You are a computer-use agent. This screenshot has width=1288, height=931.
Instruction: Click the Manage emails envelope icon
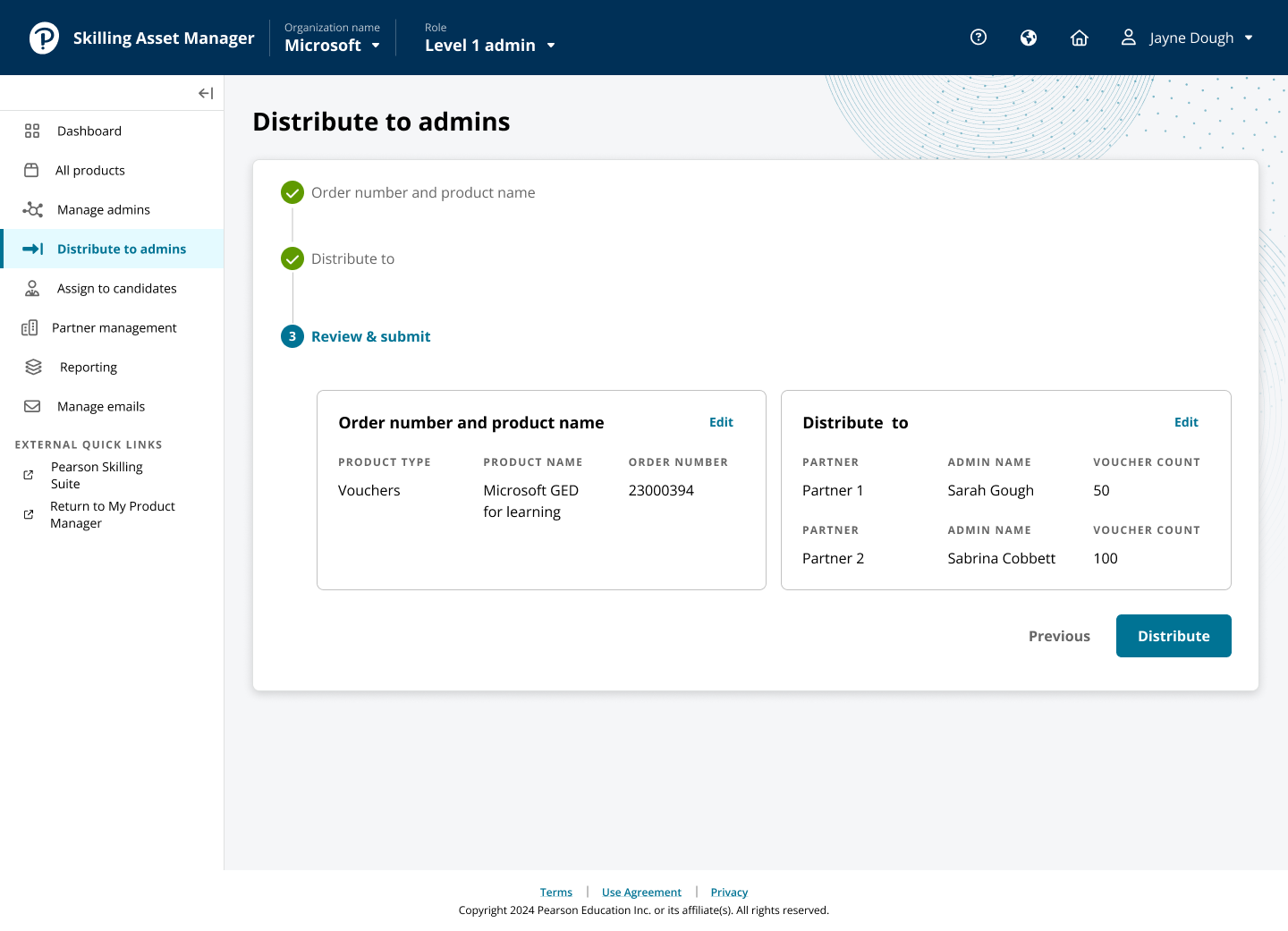(x=32, y=406)
